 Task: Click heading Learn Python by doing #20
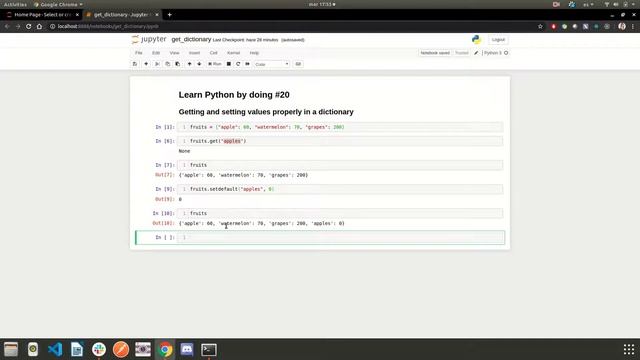[234, 95]
